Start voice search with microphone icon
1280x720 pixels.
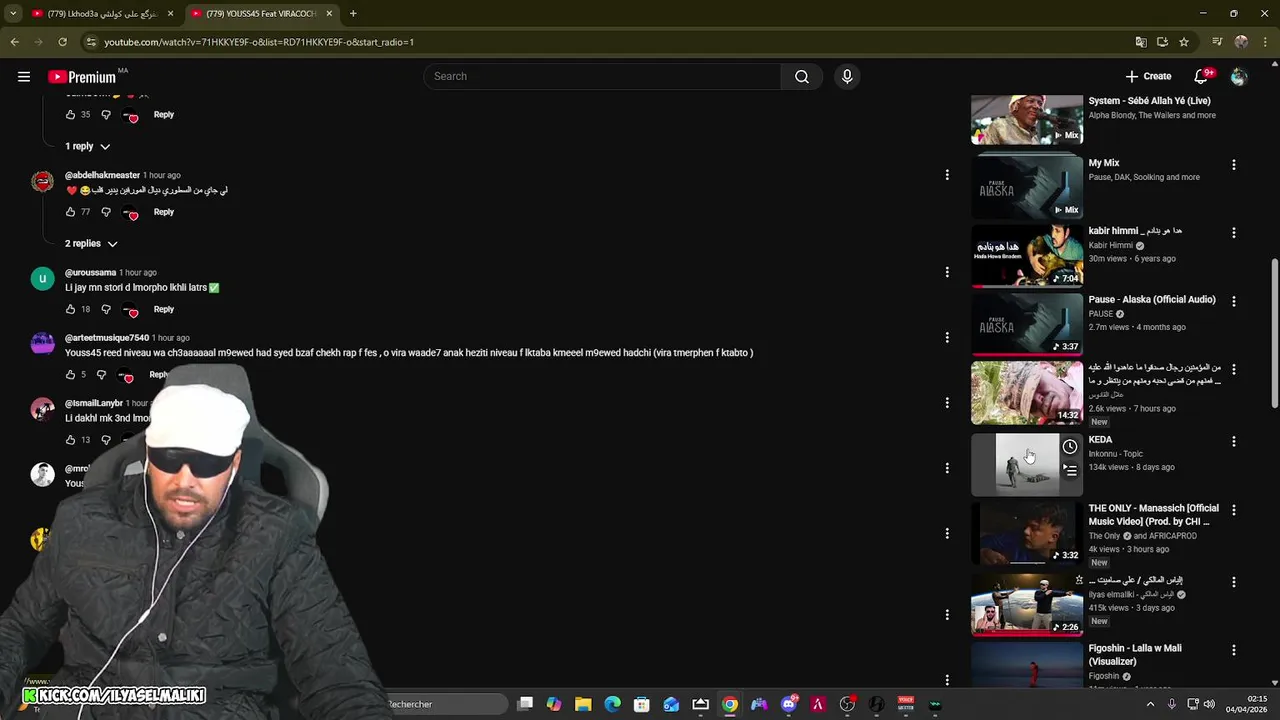click(847, 76)
